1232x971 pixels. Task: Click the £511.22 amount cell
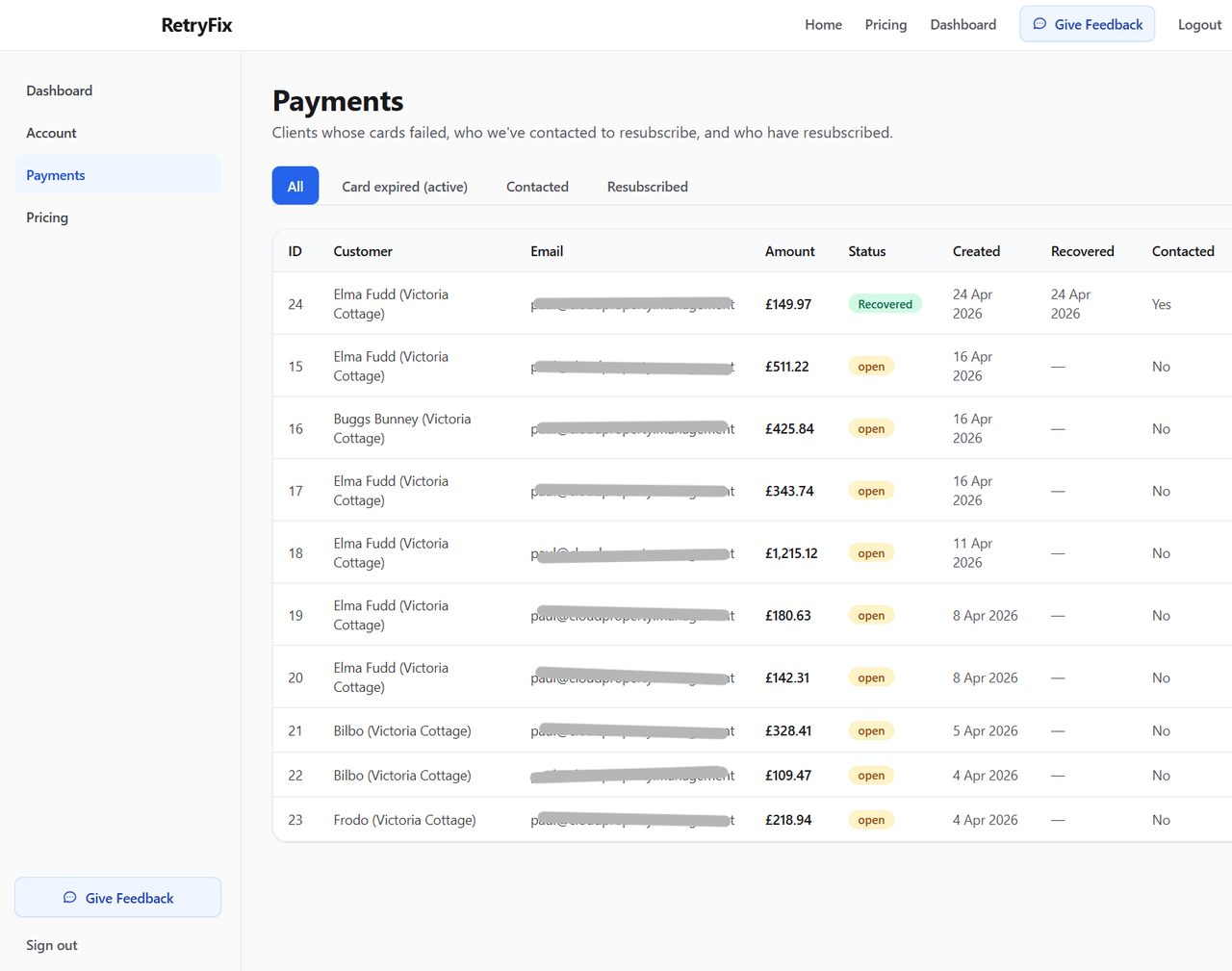pos(787,367)
